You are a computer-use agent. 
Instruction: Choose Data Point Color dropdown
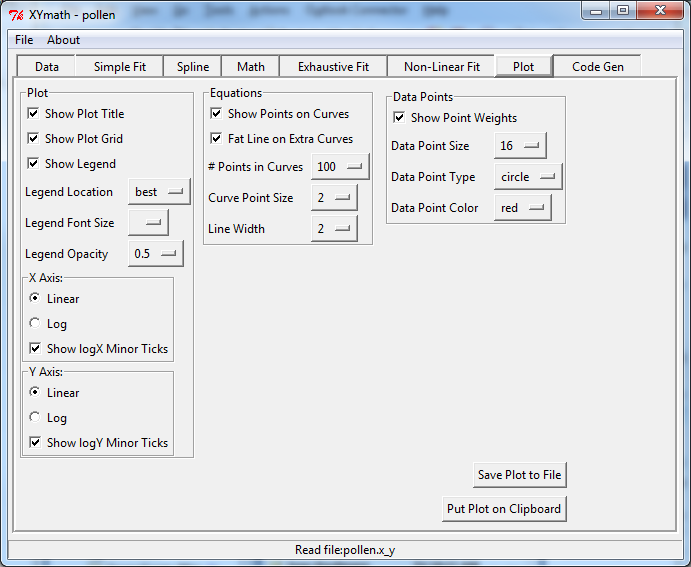point(522,208)
